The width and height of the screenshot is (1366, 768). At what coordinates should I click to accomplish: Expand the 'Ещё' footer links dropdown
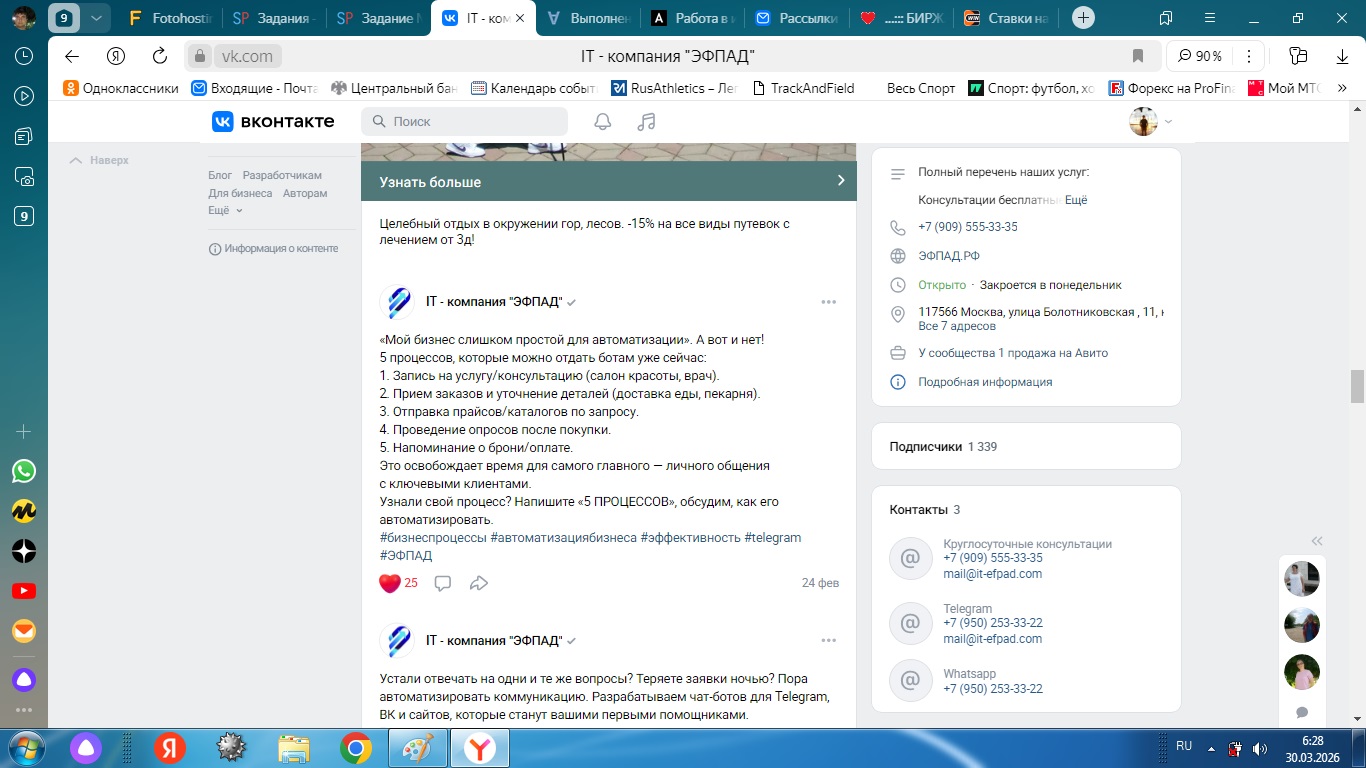[x=225, y=211]
